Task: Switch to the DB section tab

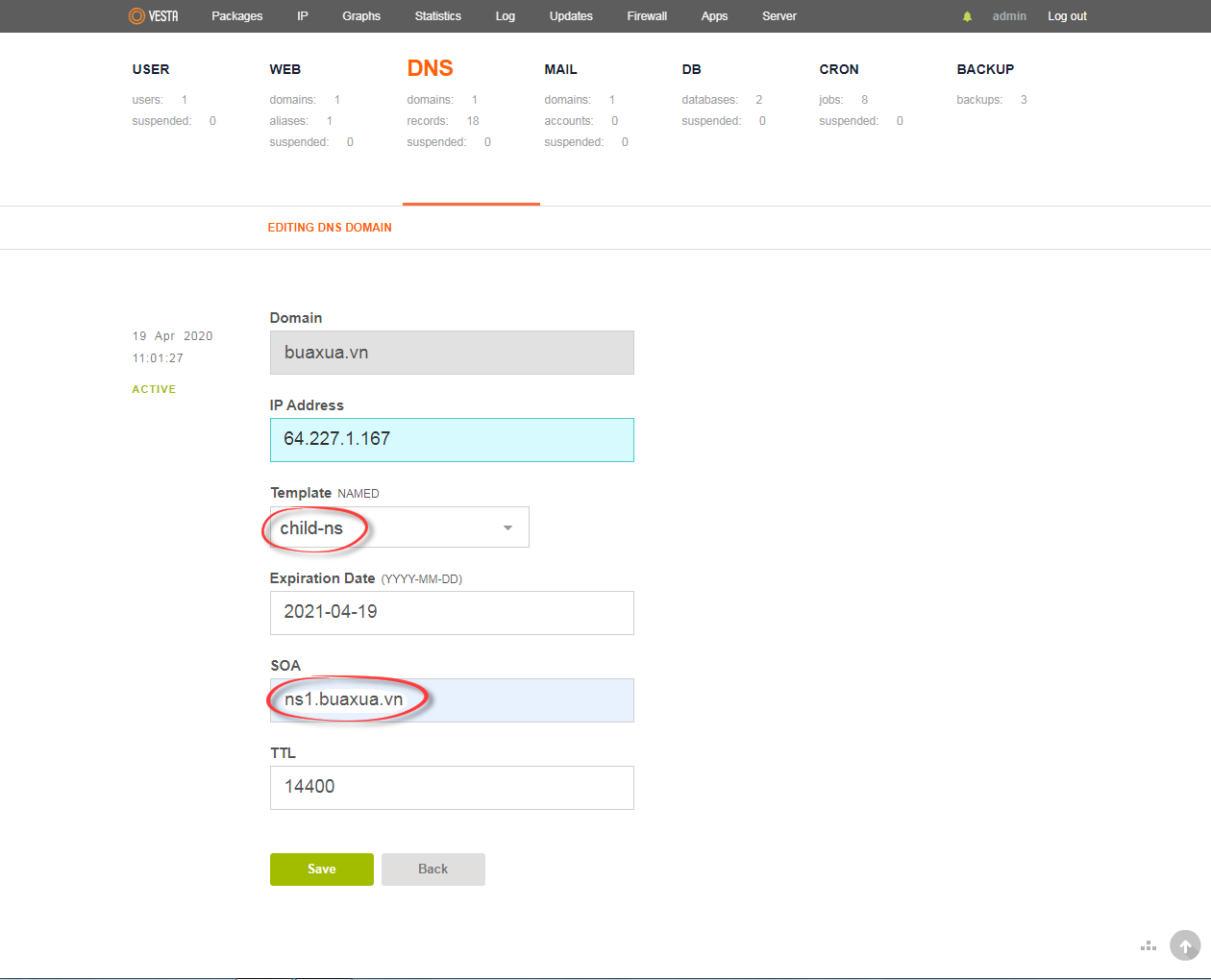Action: 692,69
